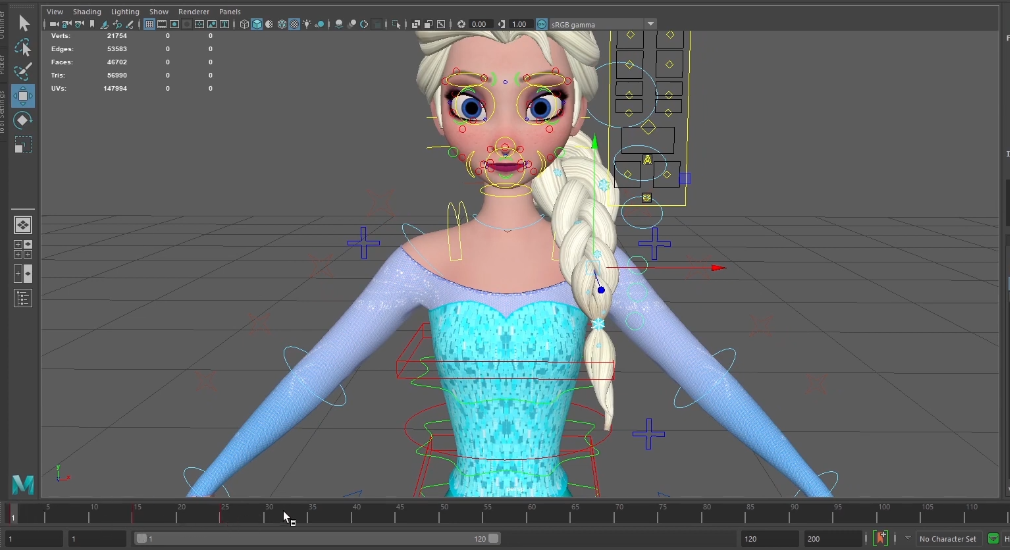The width and height of the screenshot is (1010, 550).
Task: Open the Tool Settings side tab
Action: [3, 111]
